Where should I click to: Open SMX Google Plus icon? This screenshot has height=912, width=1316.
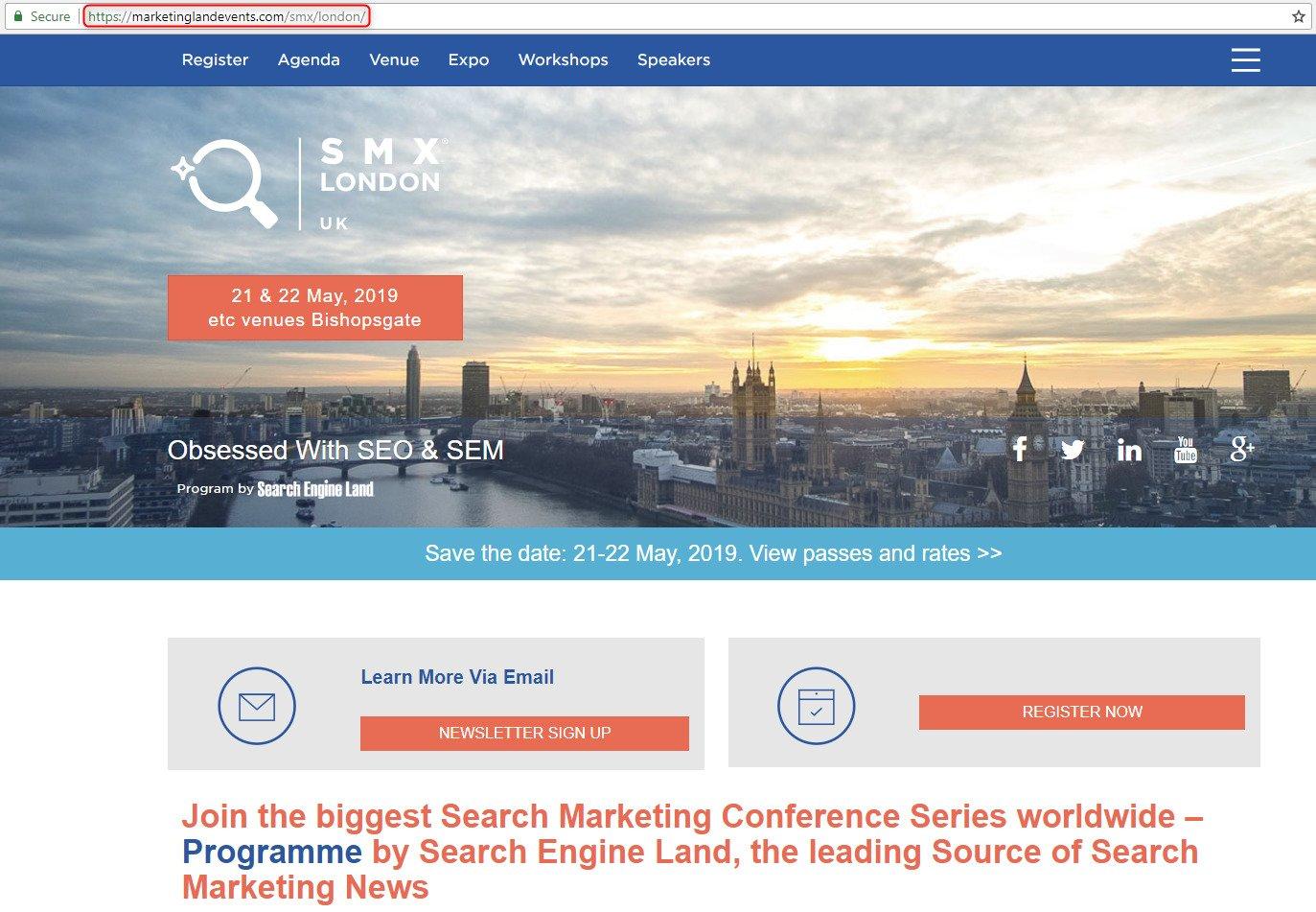pyautogui.click(x=1242, y=448)
